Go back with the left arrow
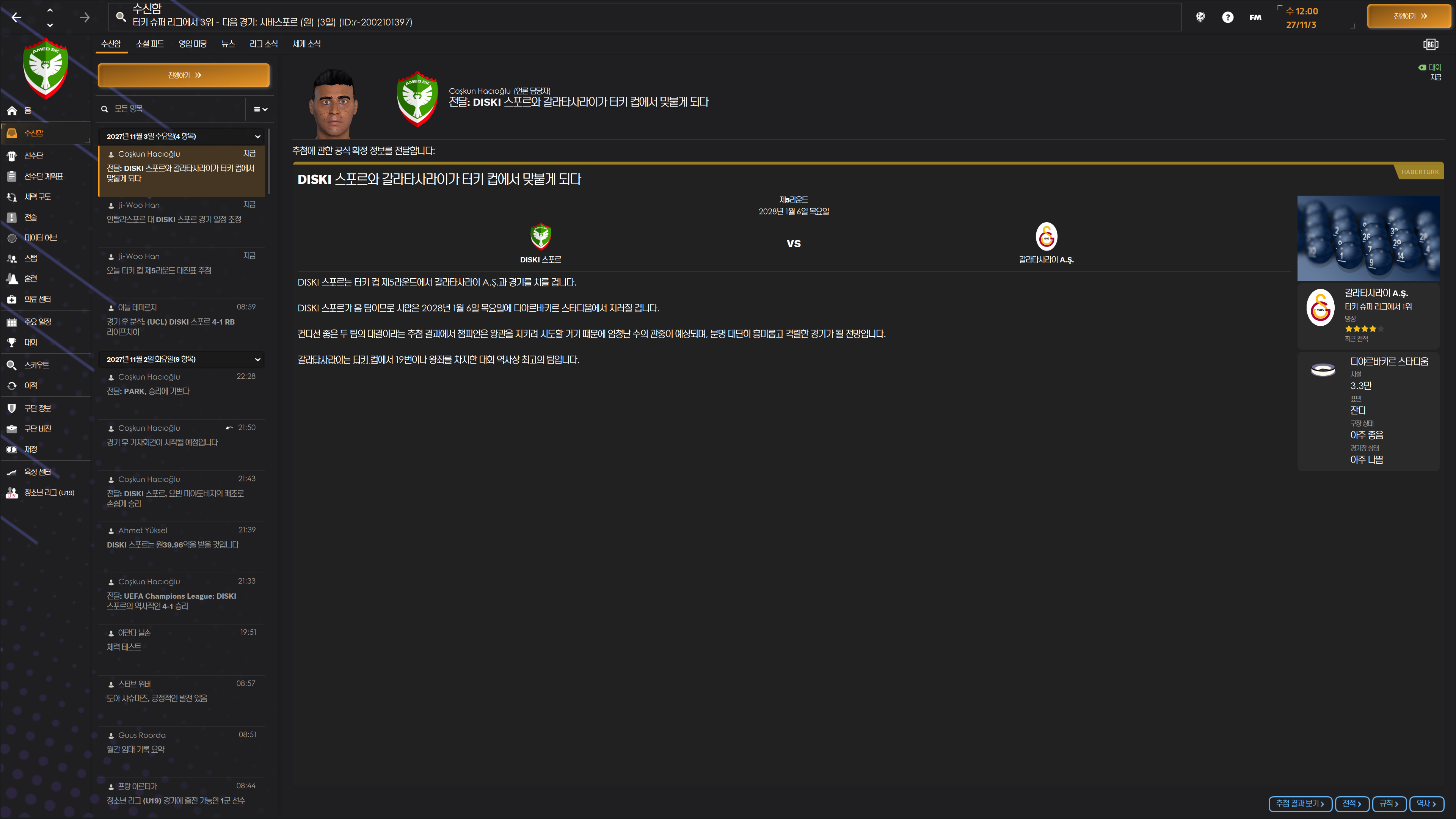Screen dimensions: 1456x819 pyautogui.click(x=16, y=17)
